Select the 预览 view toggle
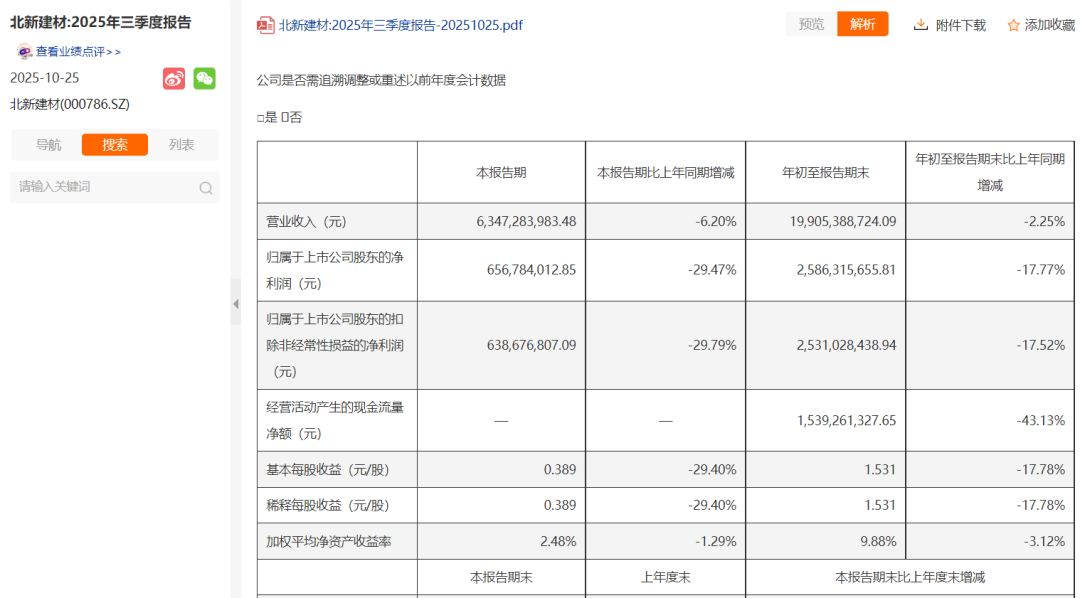The height and width of the screenshot is (598, 1080). pos(811,24)
